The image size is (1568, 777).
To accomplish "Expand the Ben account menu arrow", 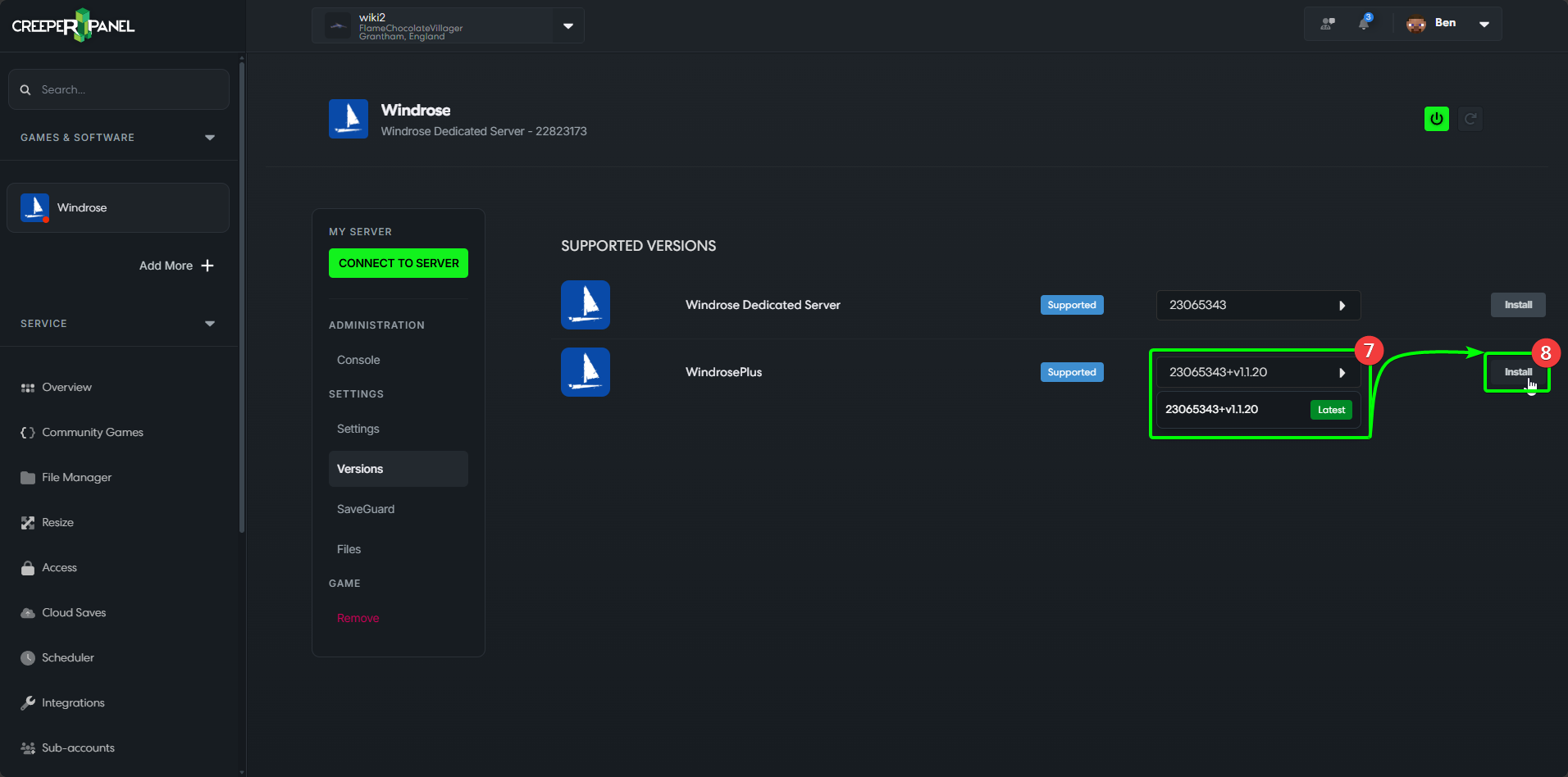I will (1484, 24).
